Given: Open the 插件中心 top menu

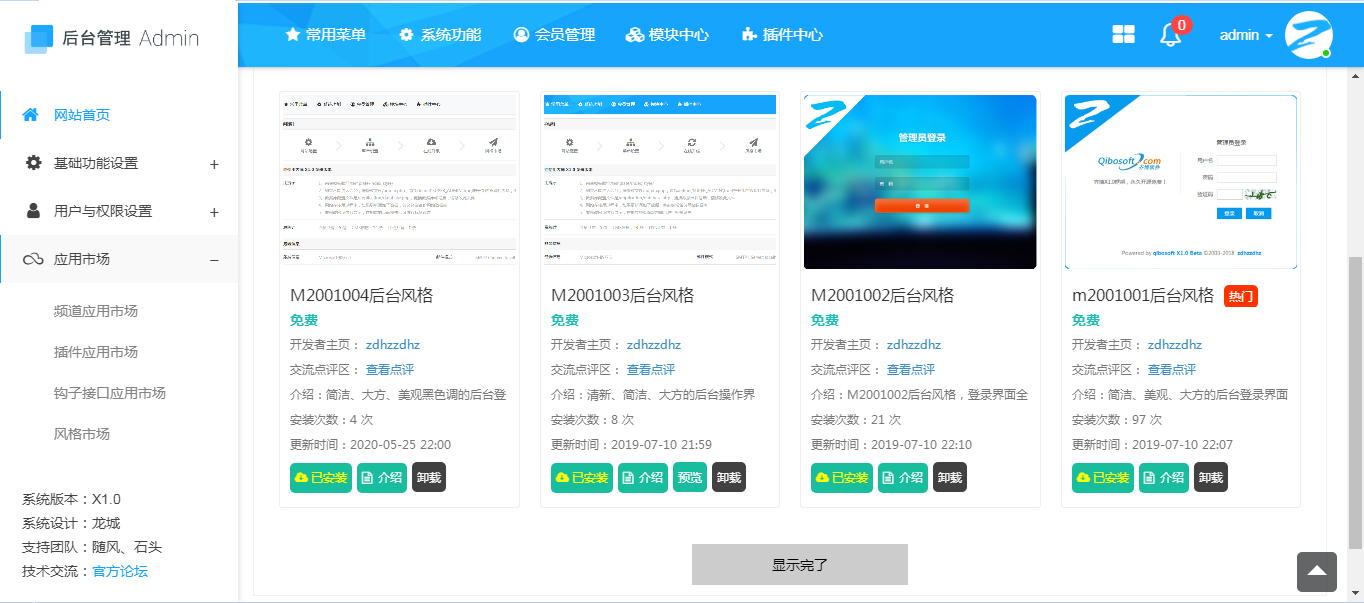Looking at the screenshot, I should coord(782,35).
